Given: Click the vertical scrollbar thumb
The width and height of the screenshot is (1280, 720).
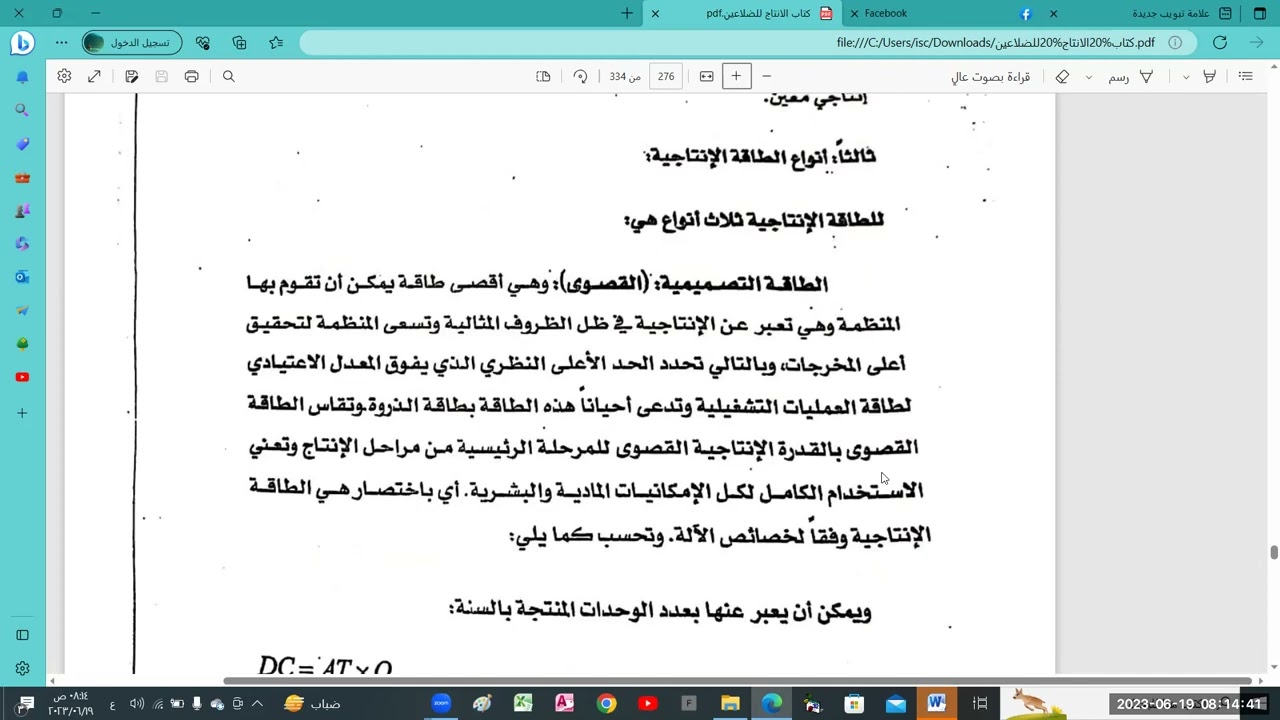Looking at the screenshot, I should click(x=1273, y=553).
